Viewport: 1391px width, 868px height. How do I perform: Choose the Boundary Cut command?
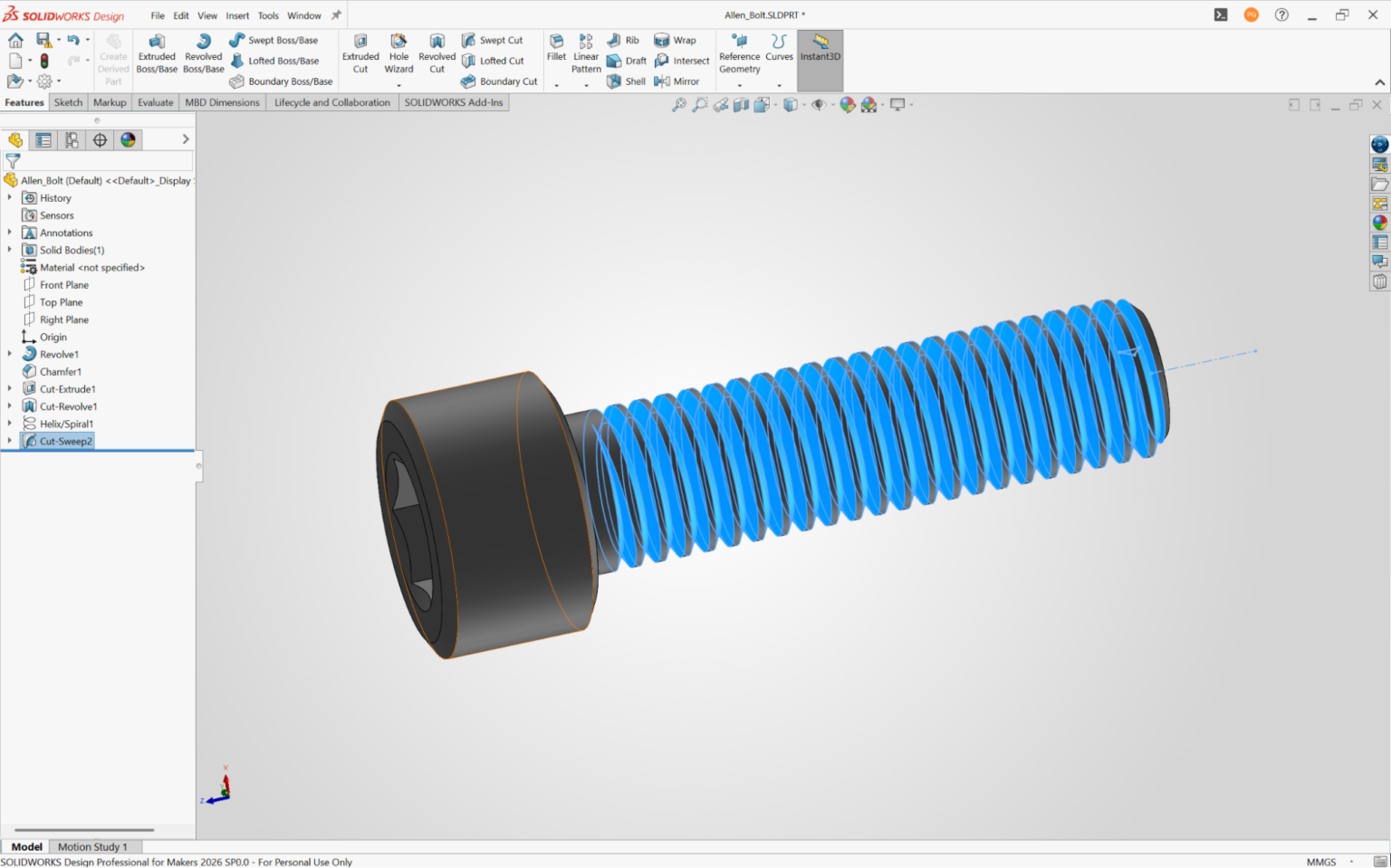pyautogui.click(x=499, y=81)
